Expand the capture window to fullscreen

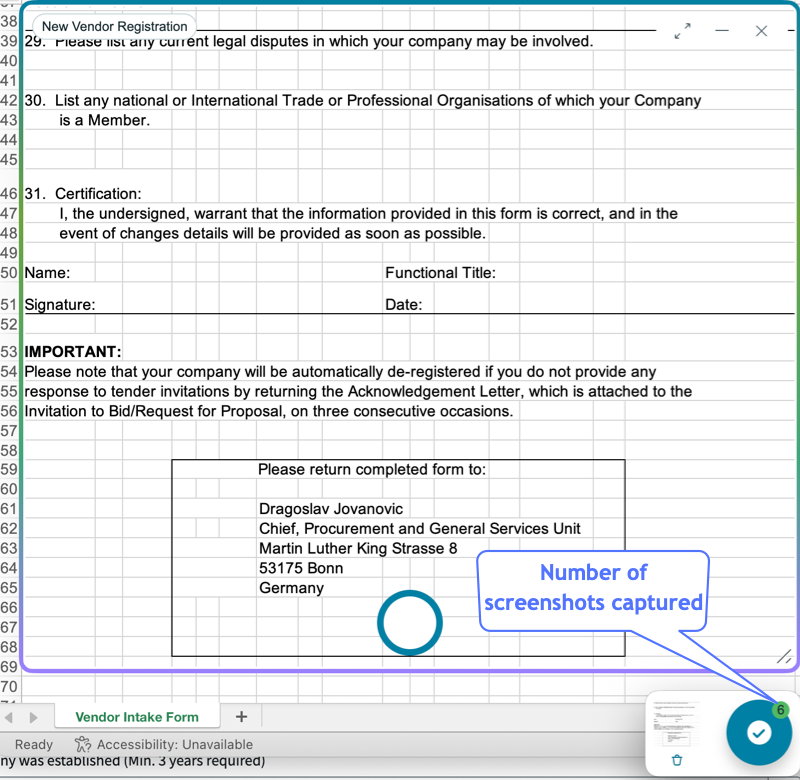click(682, 31)
